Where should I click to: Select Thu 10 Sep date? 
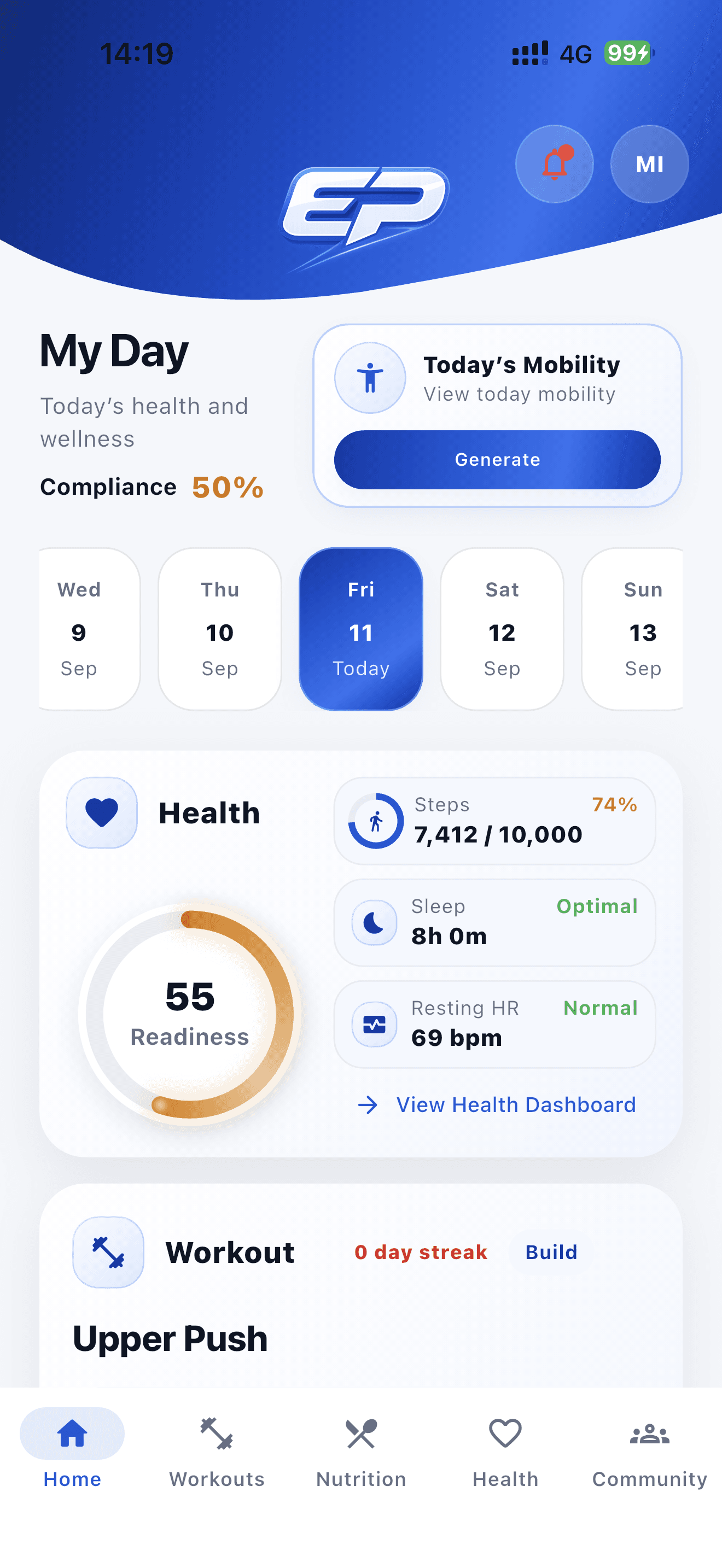pyautogui.click(x=220, y=629)
